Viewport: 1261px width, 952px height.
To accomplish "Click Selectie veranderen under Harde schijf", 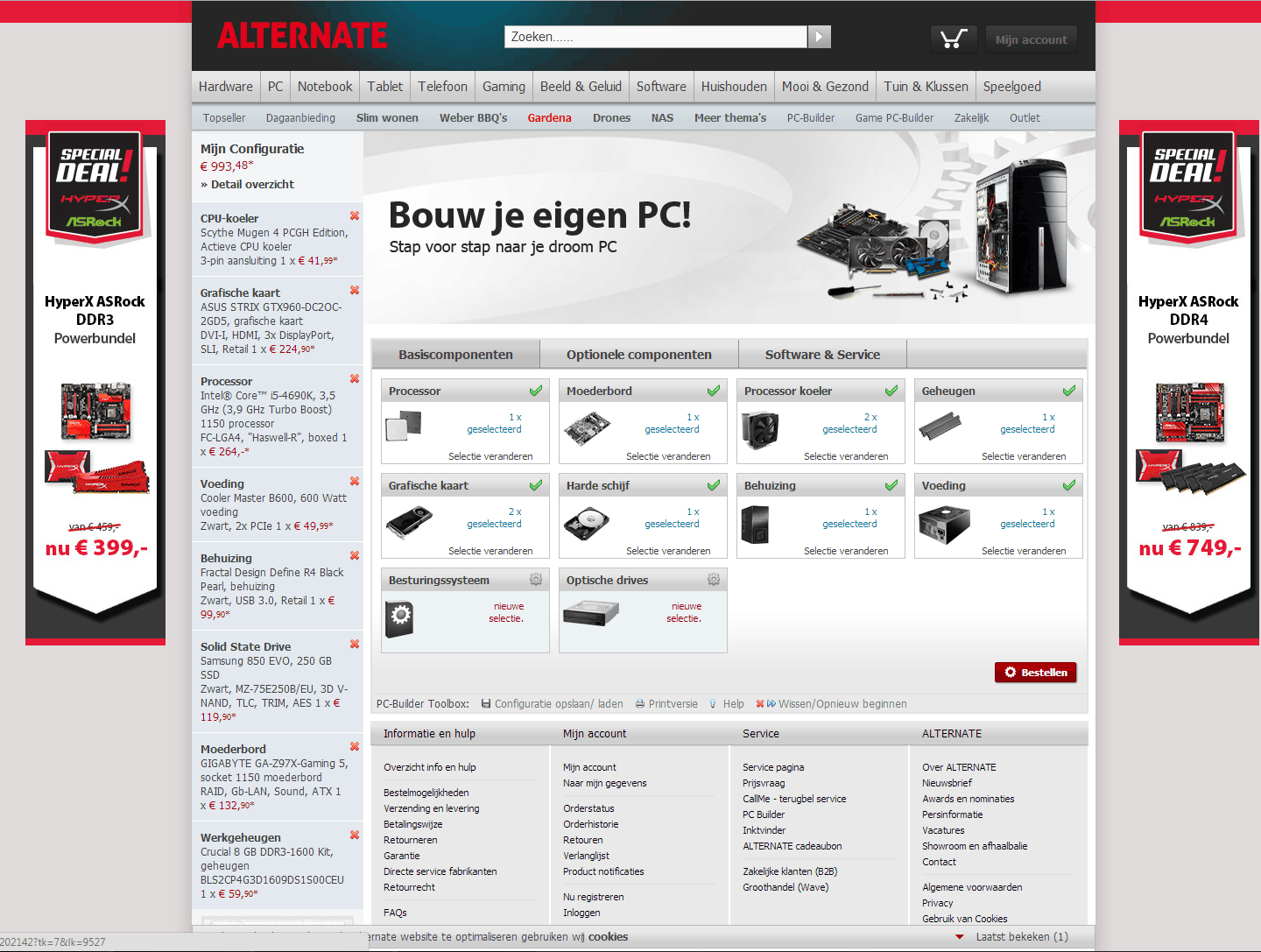I will click(x=668, y=551).
